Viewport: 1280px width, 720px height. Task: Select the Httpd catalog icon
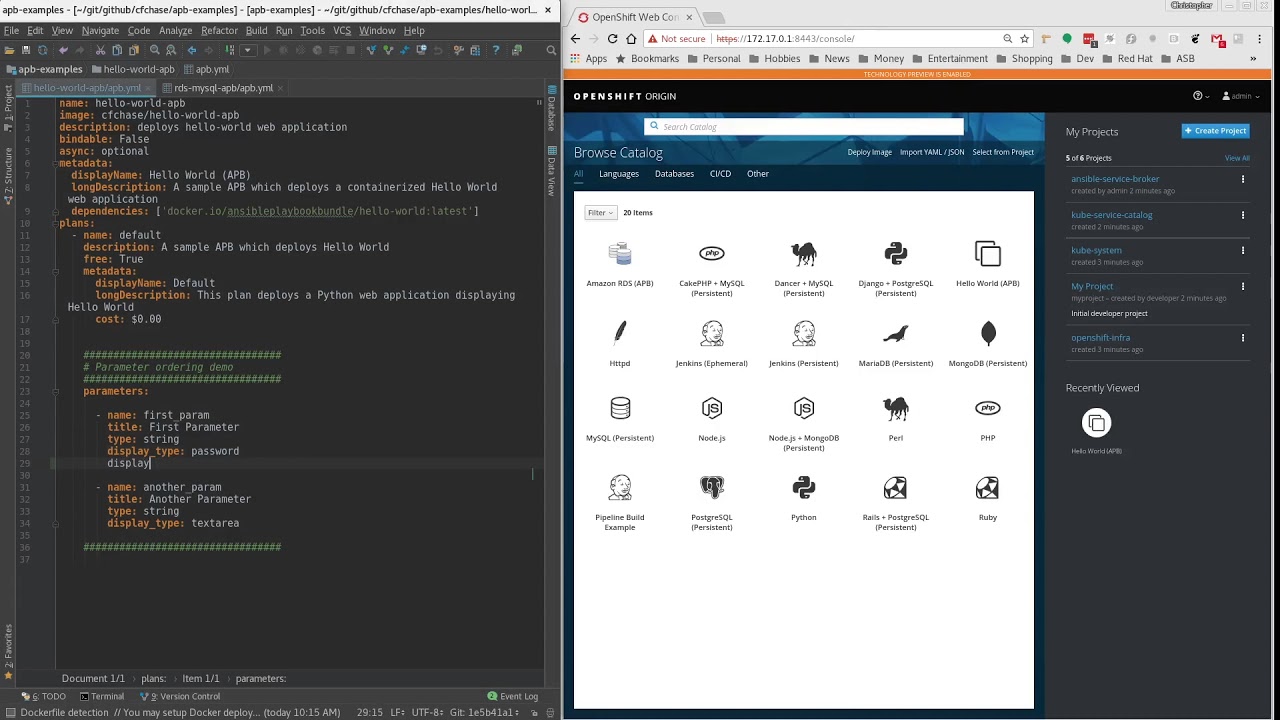point(620,333)
